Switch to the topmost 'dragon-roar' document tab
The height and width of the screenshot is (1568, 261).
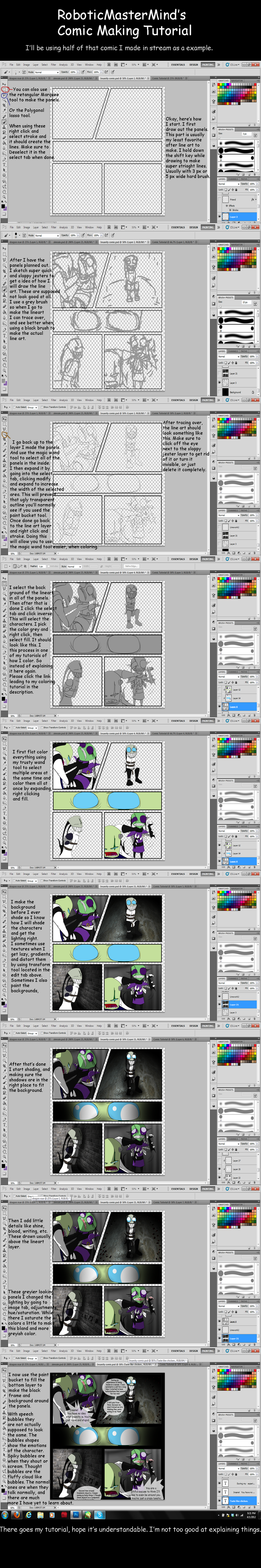pos(29,78)
